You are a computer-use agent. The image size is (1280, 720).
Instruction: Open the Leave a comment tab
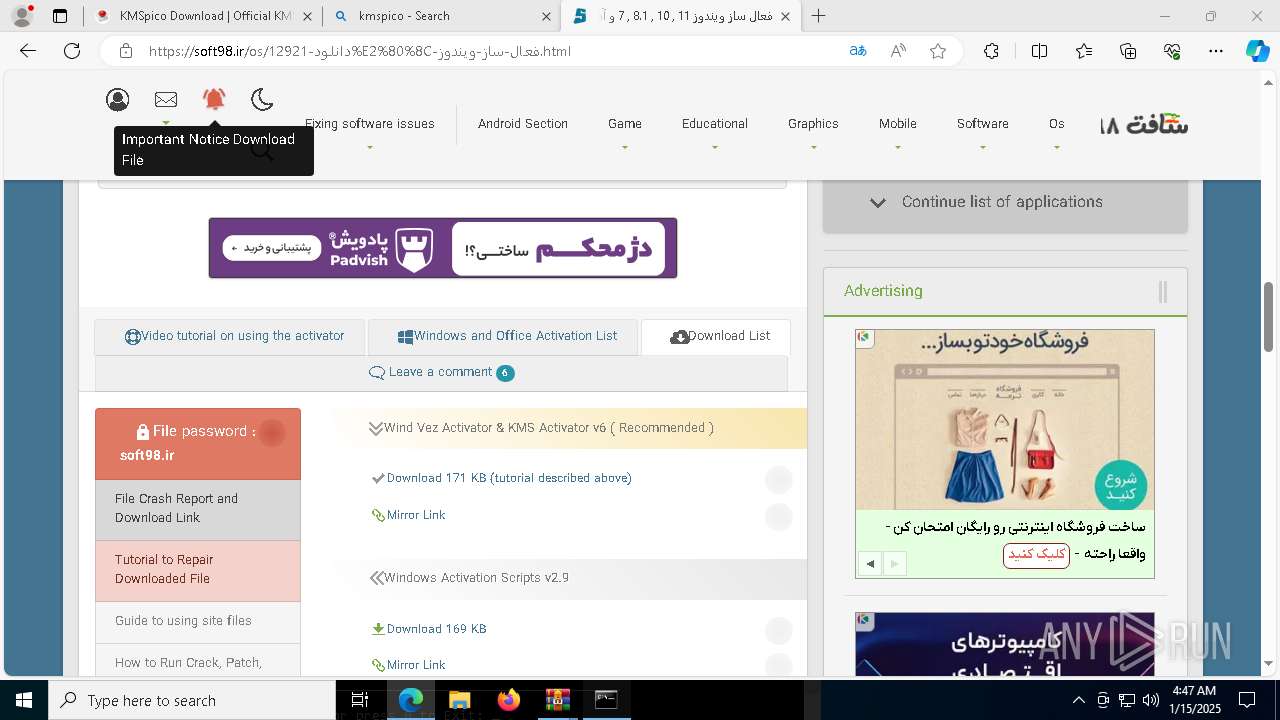click(441, 372)
